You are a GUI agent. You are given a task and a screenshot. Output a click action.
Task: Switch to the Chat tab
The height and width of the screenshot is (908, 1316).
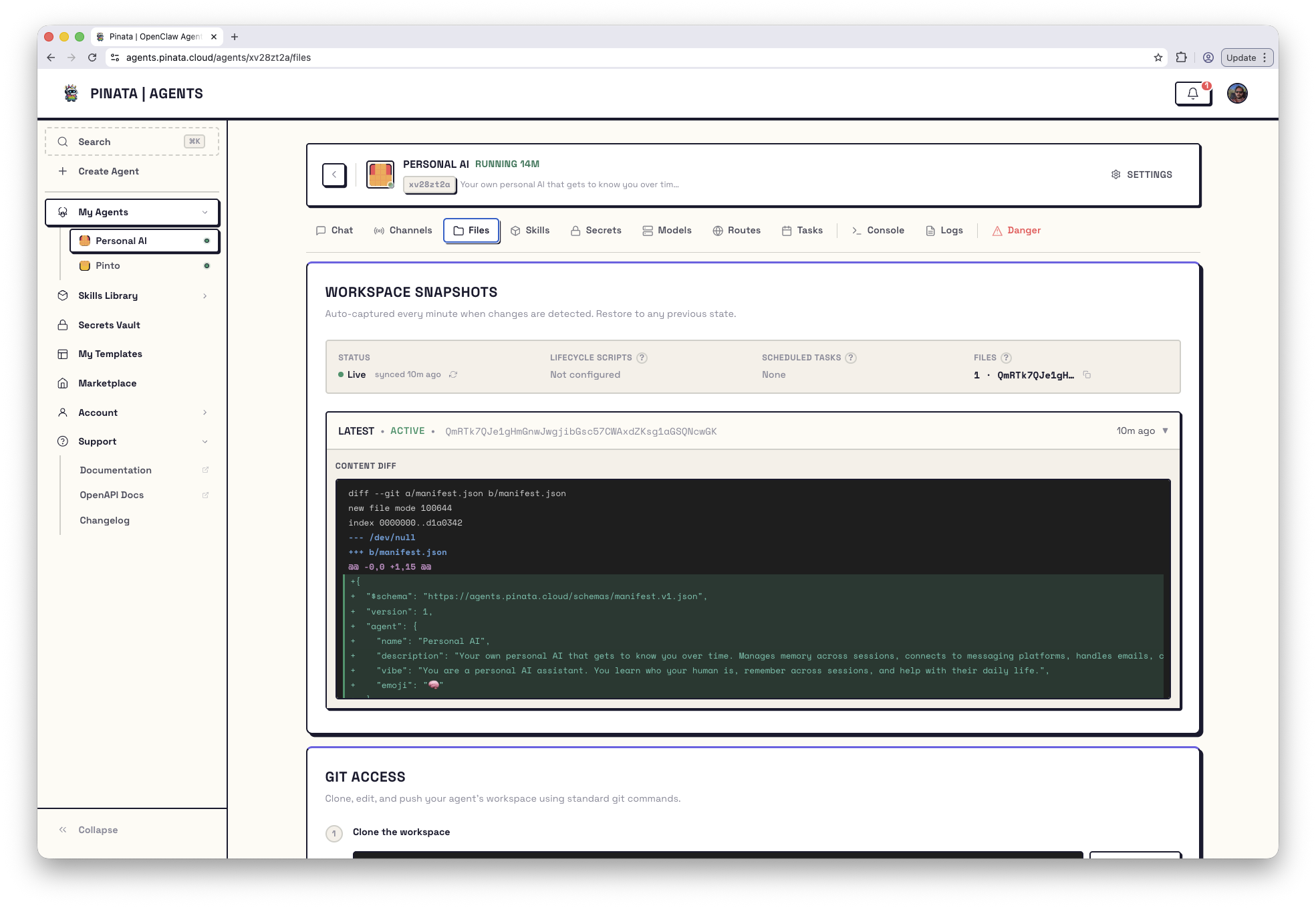[x=334, y=231]
